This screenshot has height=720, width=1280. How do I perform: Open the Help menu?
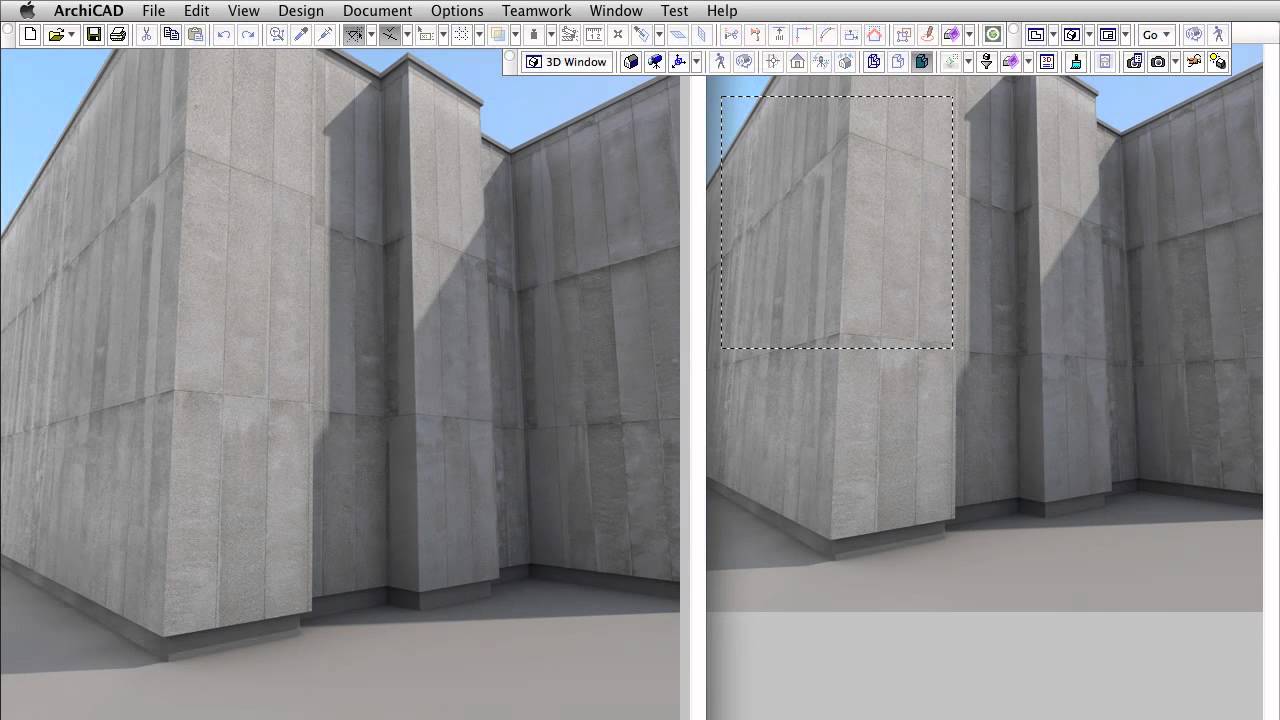722,11
